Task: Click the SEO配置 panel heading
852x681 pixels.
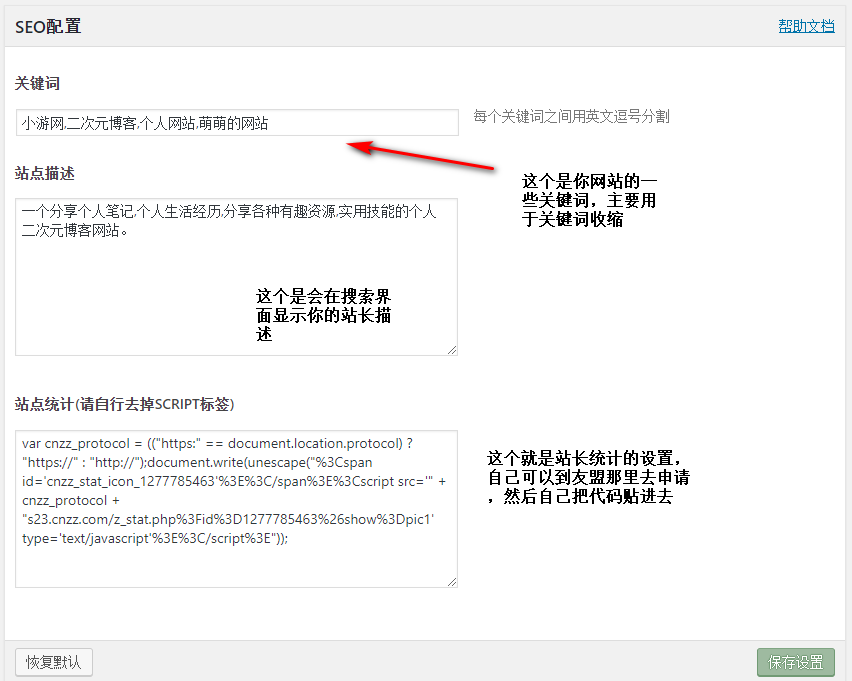Action: (x=48, y=27)
